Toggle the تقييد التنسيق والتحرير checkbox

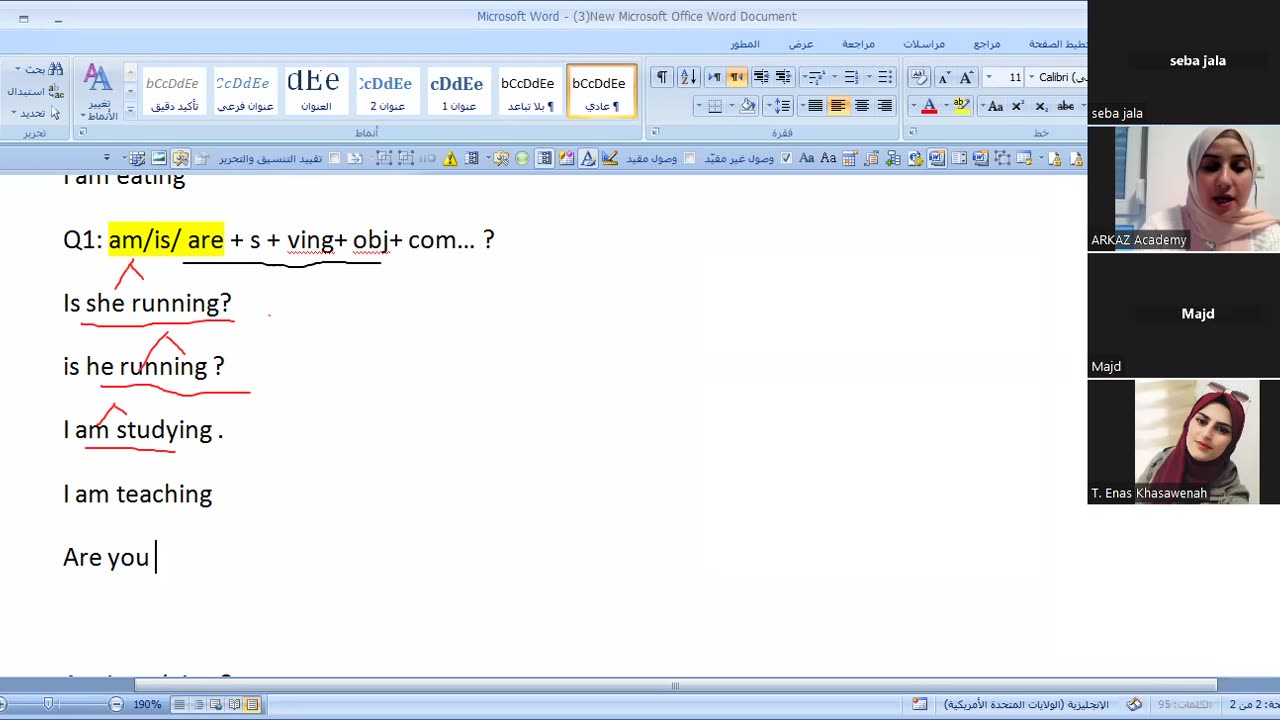(x=334, y=158)
